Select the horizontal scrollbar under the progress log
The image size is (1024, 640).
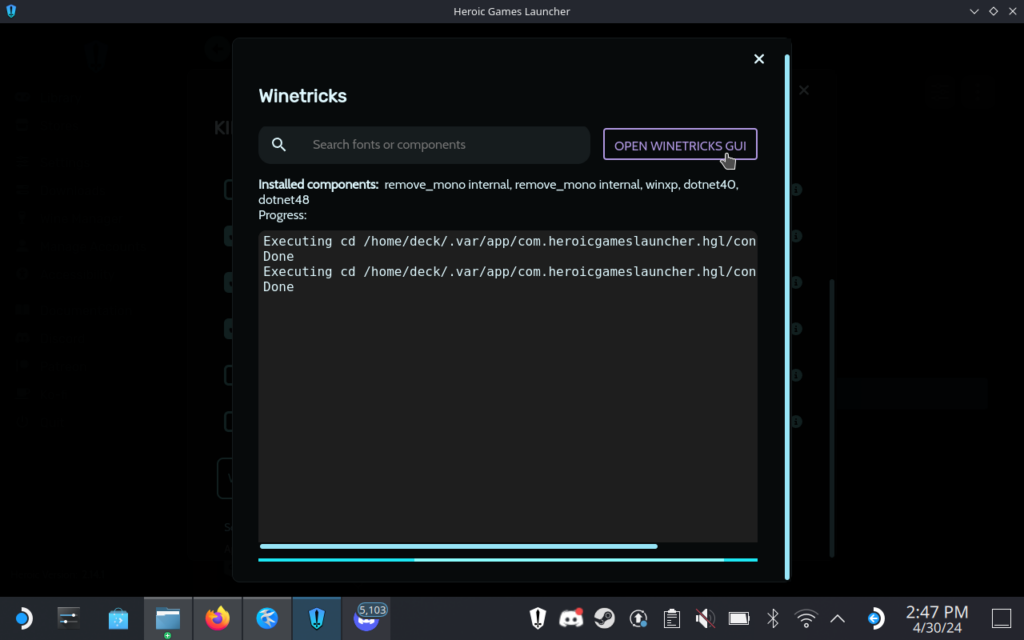coord(458,546)
